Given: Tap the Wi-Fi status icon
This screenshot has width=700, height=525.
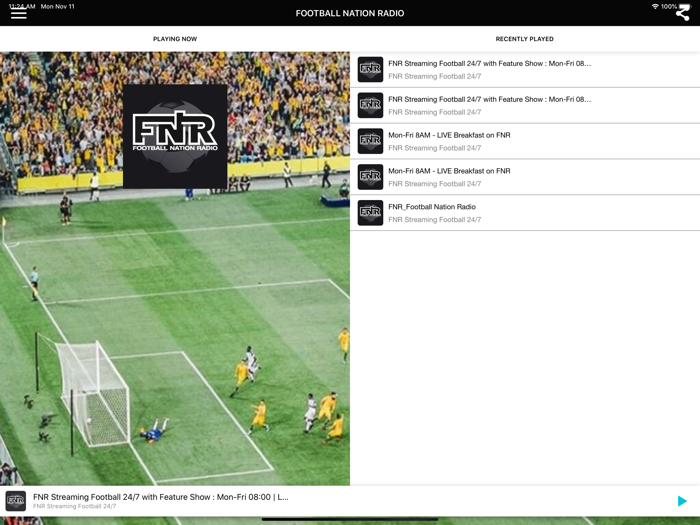Looking at the screenshot, I should 655,6.
